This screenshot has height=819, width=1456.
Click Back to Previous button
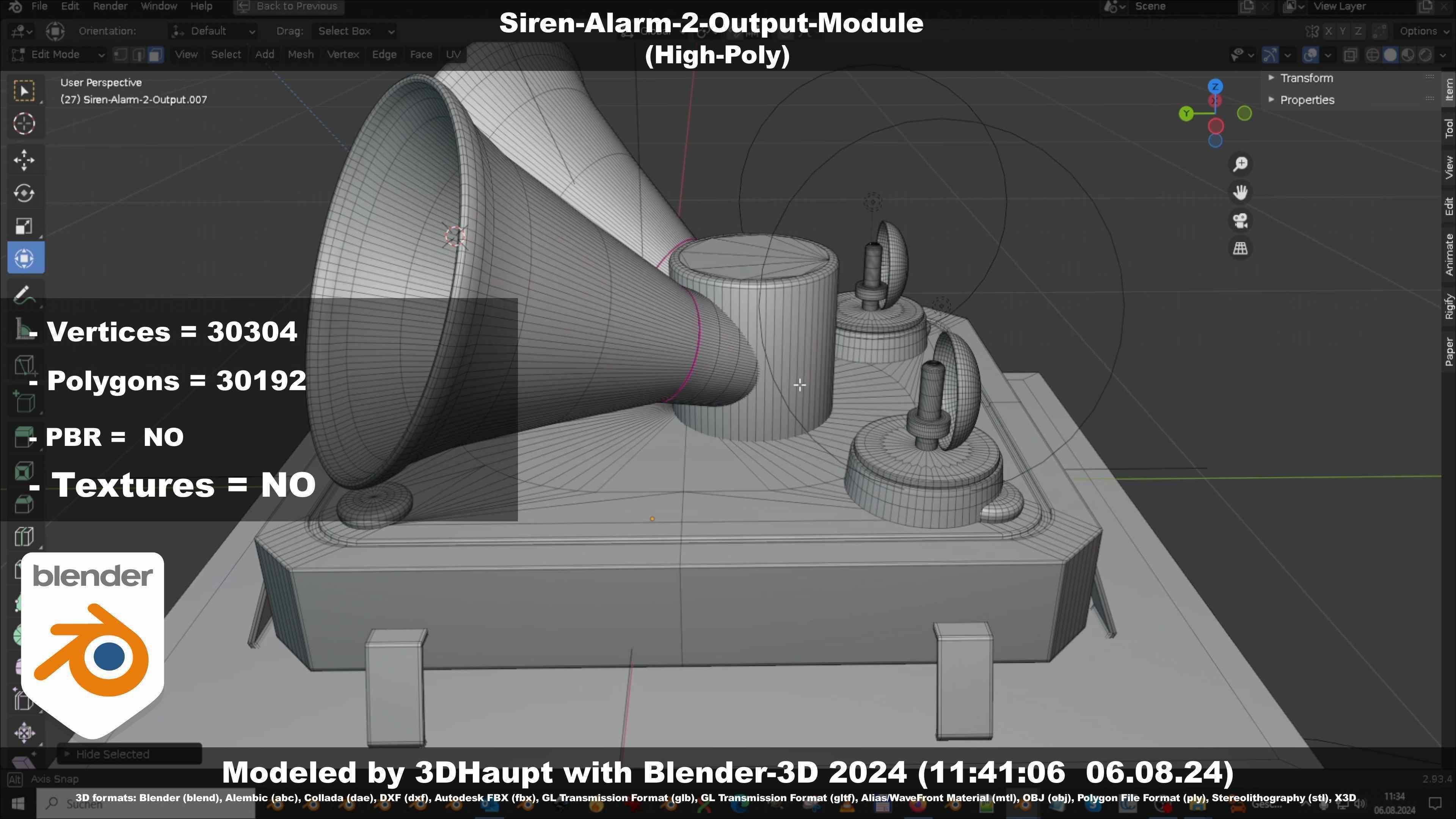[x=288, y=6]
